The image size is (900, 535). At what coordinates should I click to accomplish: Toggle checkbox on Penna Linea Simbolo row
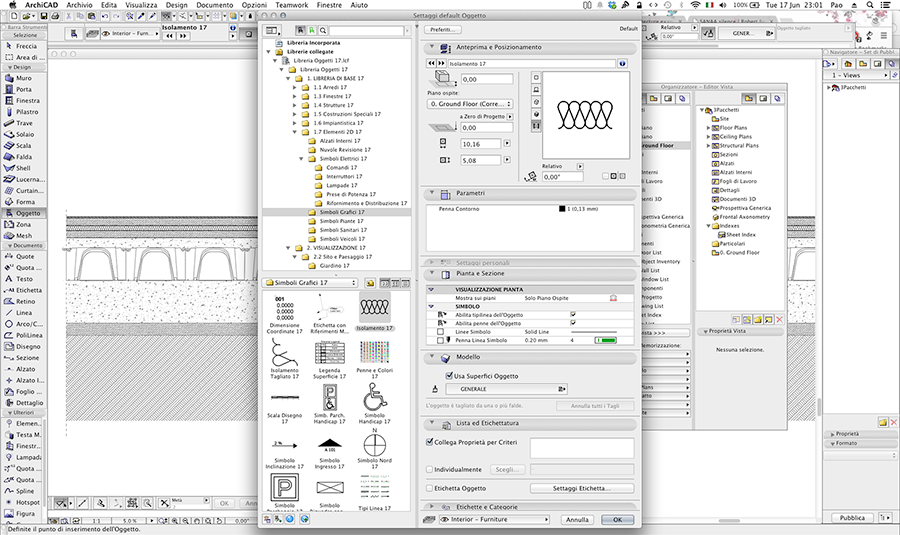pos(440,340)
